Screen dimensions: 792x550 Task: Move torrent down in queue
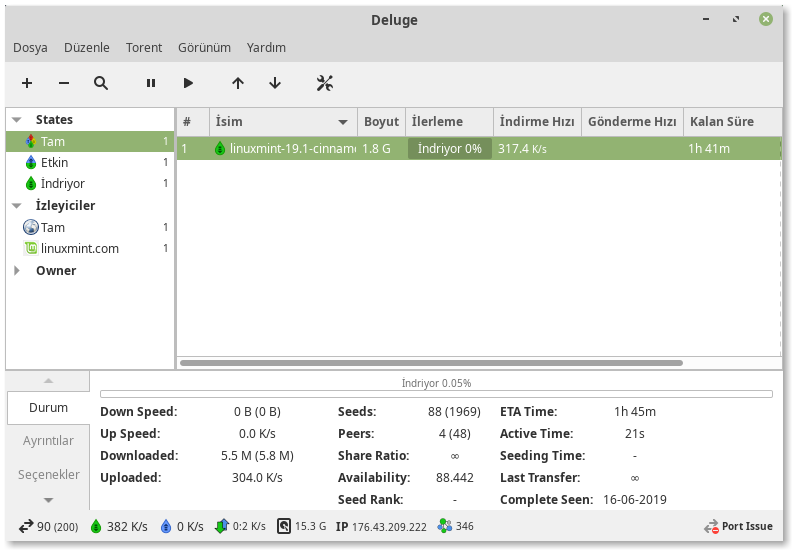pyautogui.click(x=275, y=83)
